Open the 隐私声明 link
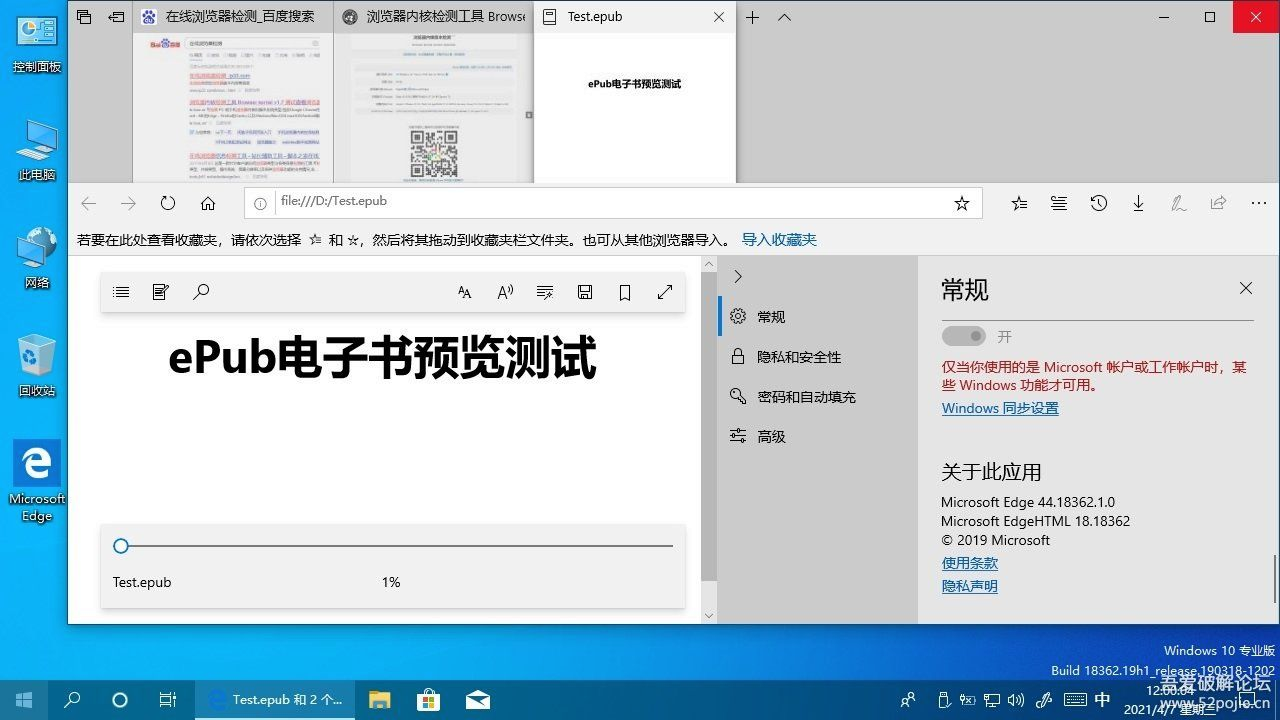The width and height of the screenshot is (1280, 720). [x=970, y=586]
